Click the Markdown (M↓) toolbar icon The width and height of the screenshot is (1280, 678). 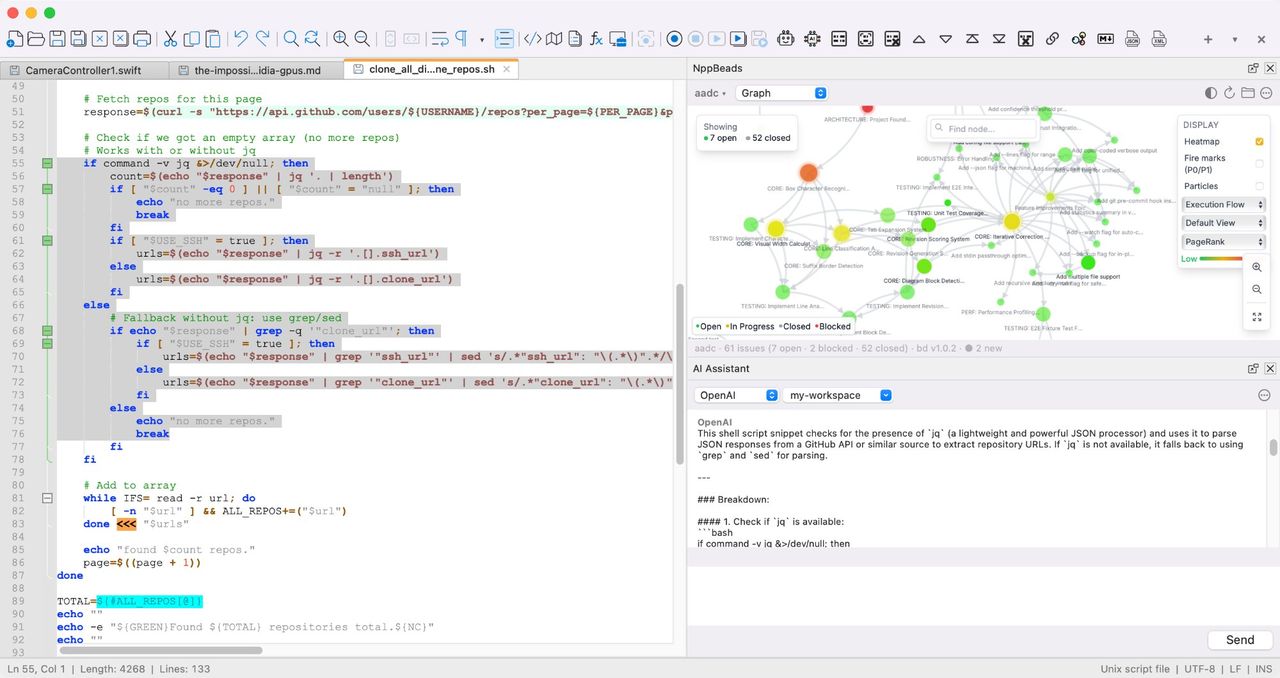tap(1105, 39)
